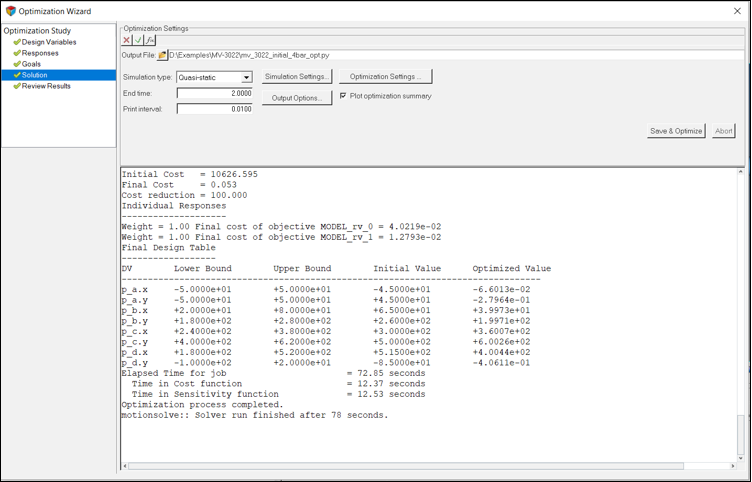
Task: Click the green checkmark apply icon
Action: (x=139, y=40)
